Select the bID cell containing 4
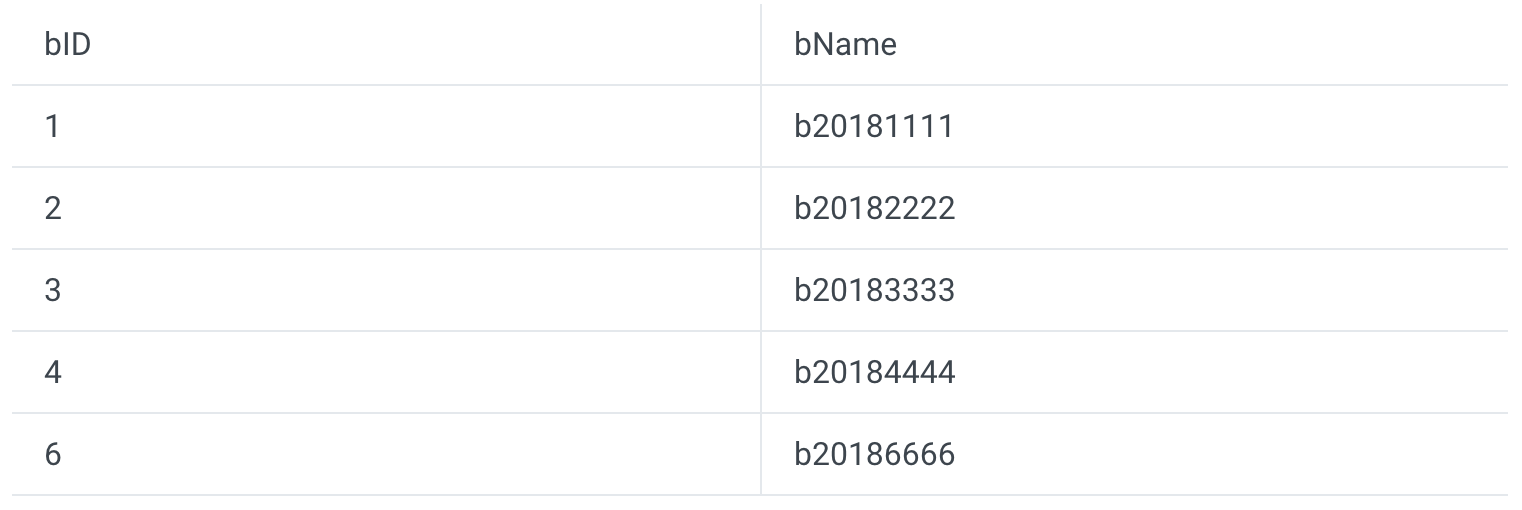The width and height of the screenshot is (1522, 510). click(x=53, y=373)
